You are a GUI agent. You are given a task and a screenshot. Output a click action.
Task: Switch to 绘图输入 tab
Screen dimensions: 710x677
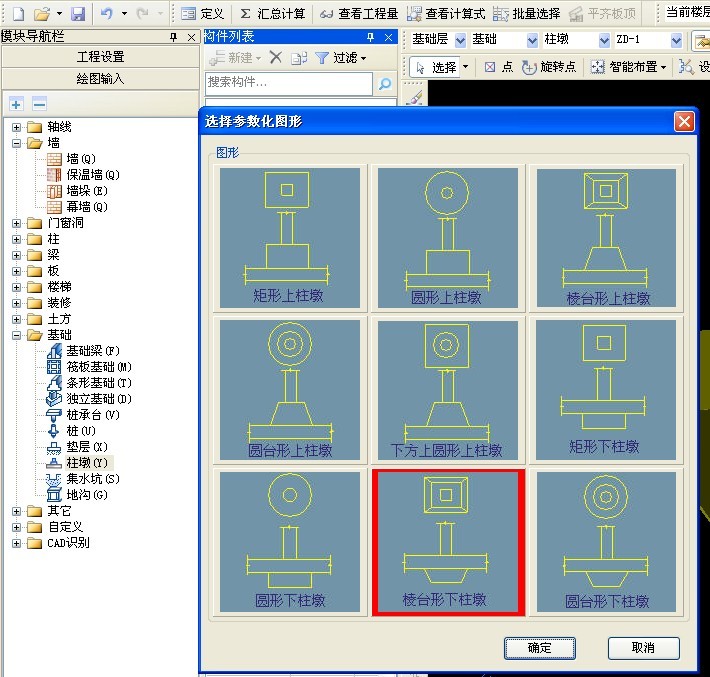[x=100, y=79]
